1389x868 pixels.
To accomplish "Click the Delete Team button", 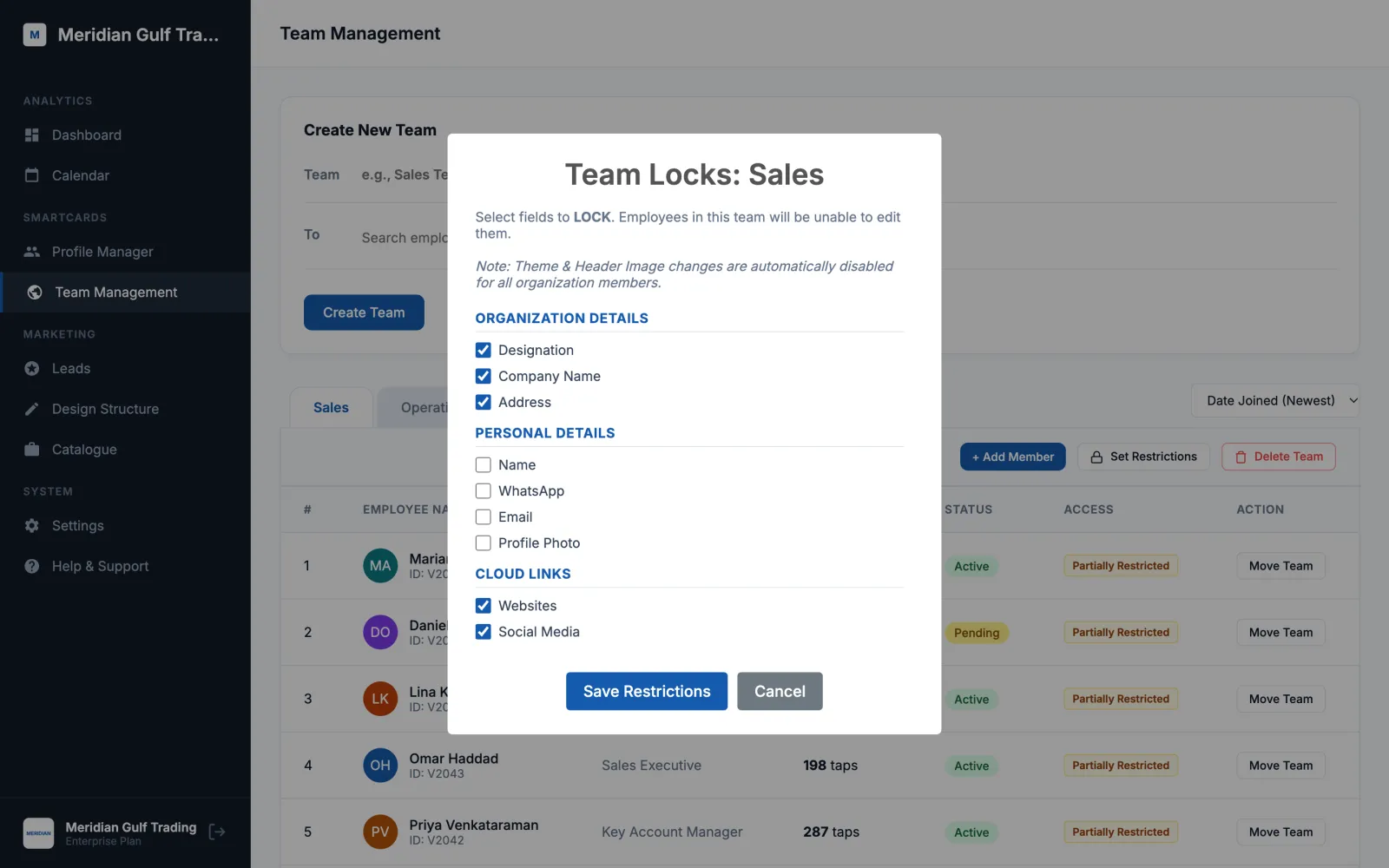I will (1279, 457).
